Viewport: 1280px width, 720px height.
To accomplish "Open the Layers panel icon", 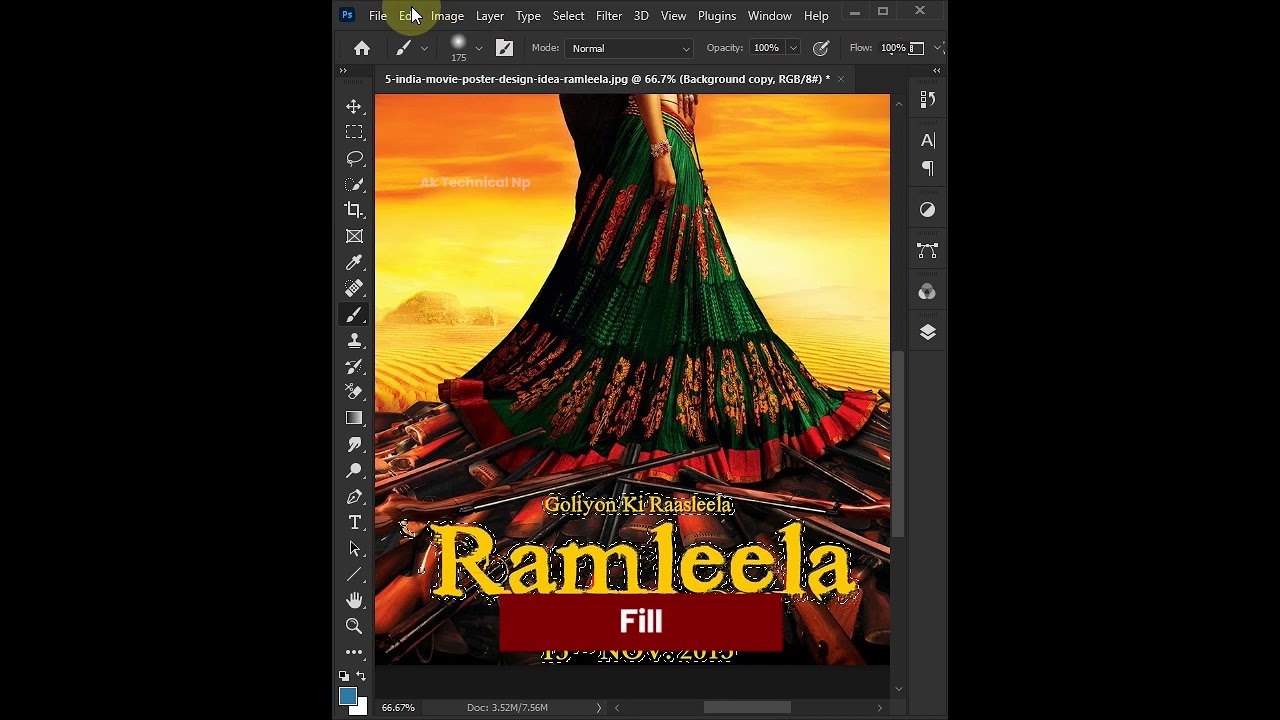I will (x=927, y=332).
